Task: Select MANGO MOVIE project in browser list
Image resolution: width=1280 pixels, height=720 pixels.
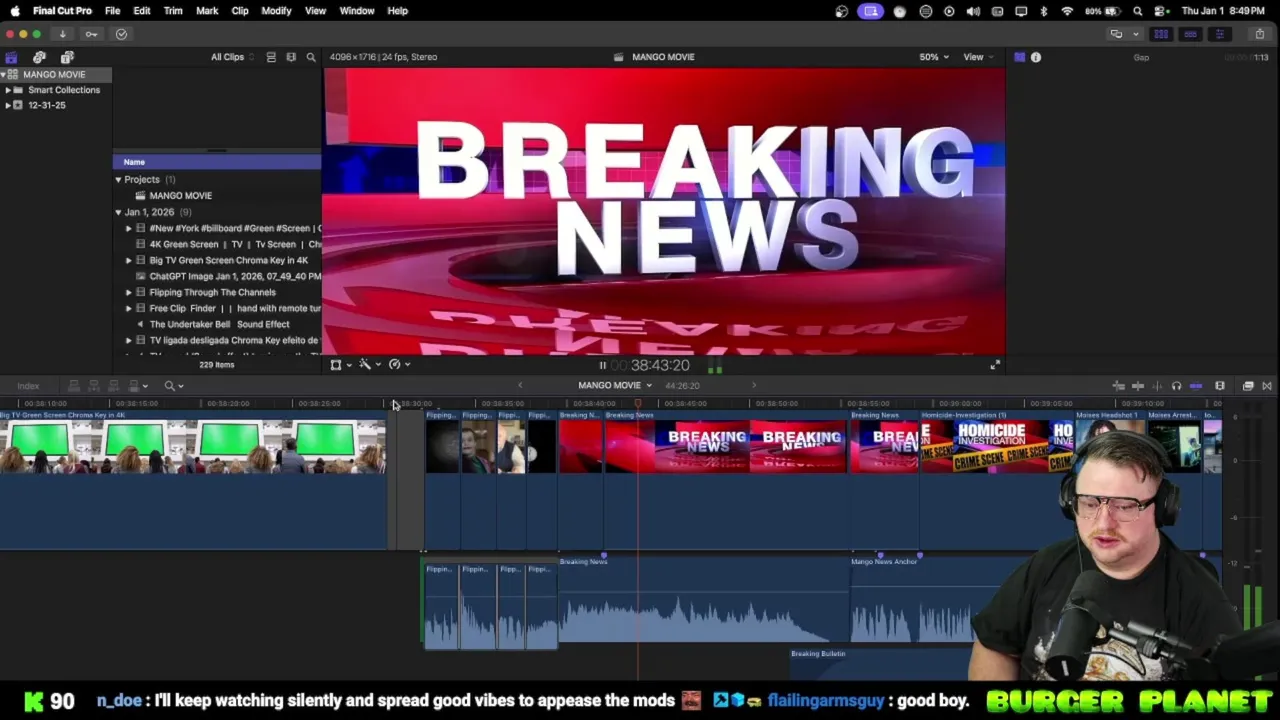Action: (x=180, y=196)
